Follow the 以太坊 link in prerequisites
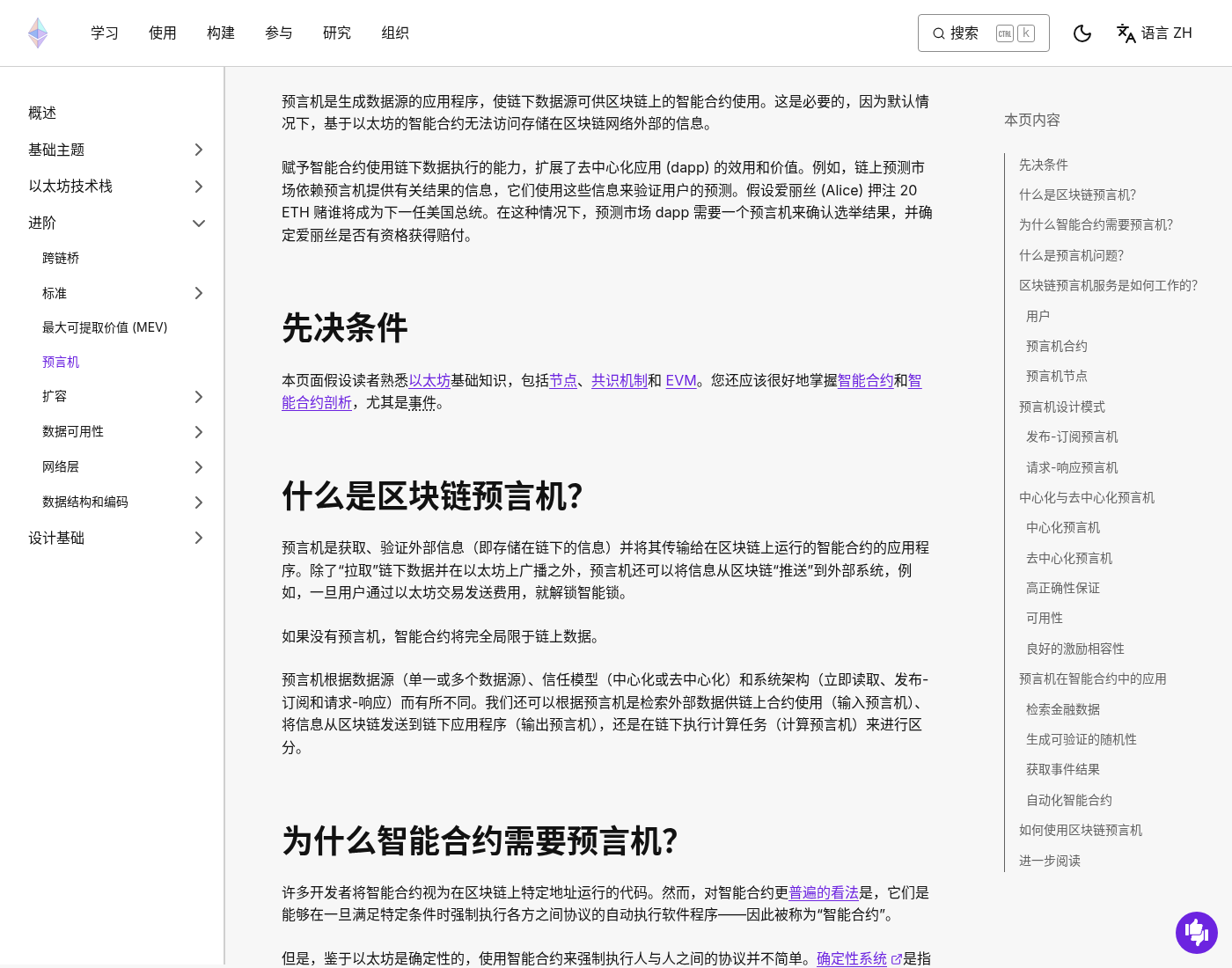 coord(429,380)
